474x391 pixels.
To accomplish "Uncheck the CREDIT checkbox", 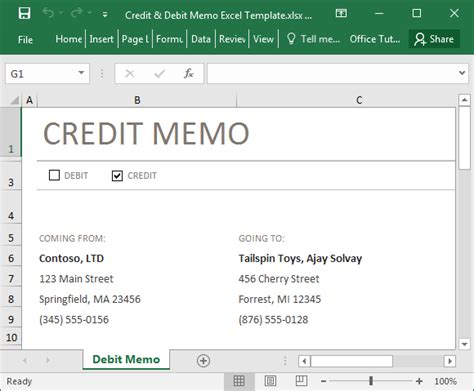I will (117, 175).
